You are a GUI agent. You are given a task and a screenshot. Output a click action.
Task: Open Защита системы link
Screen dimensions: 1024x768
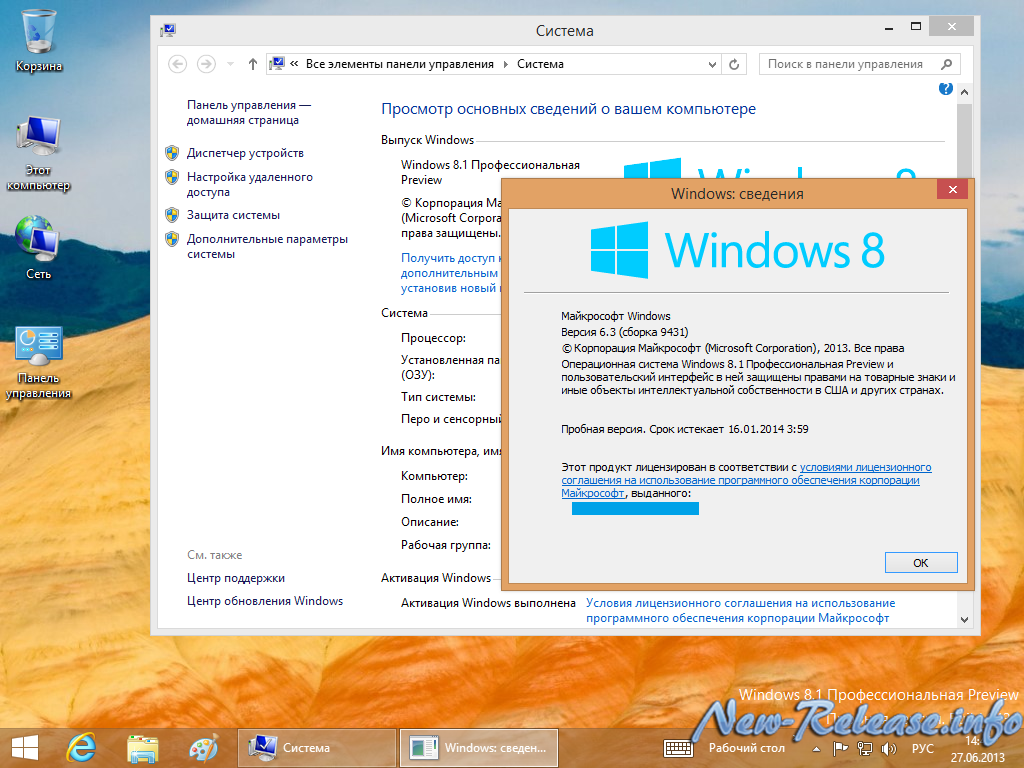click(x=233, y=215)
